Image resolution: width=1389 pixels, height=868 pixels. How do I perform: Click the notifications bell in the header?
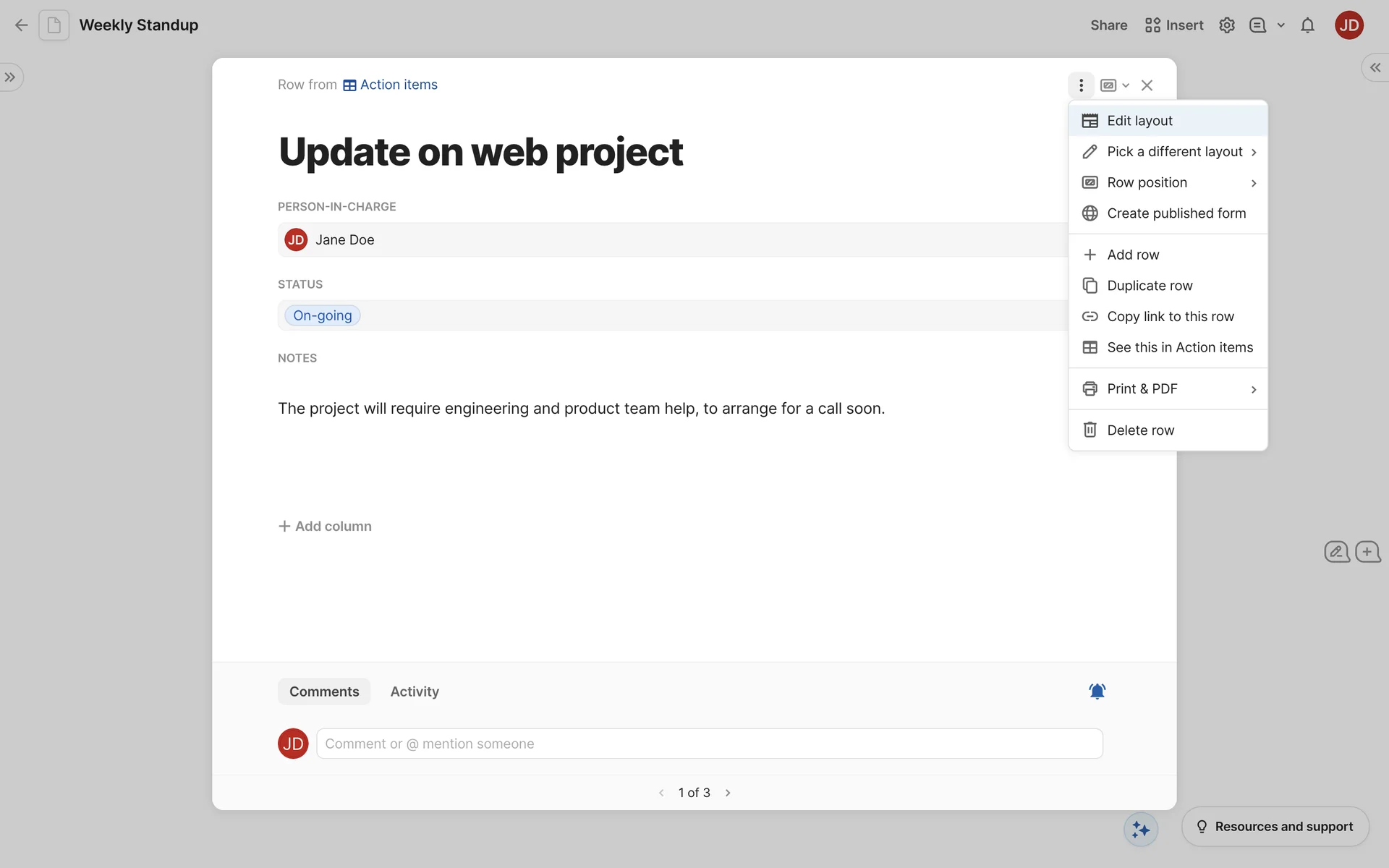pos(1307,25)
